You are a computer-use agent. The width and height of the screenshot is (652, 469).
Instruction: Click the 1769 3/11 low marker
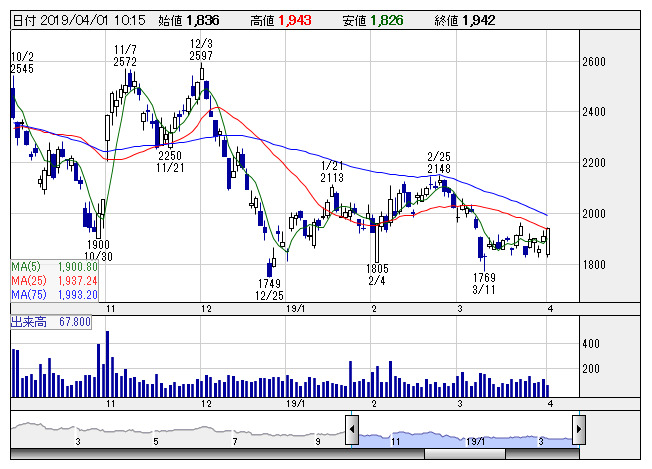click(484, 284)
